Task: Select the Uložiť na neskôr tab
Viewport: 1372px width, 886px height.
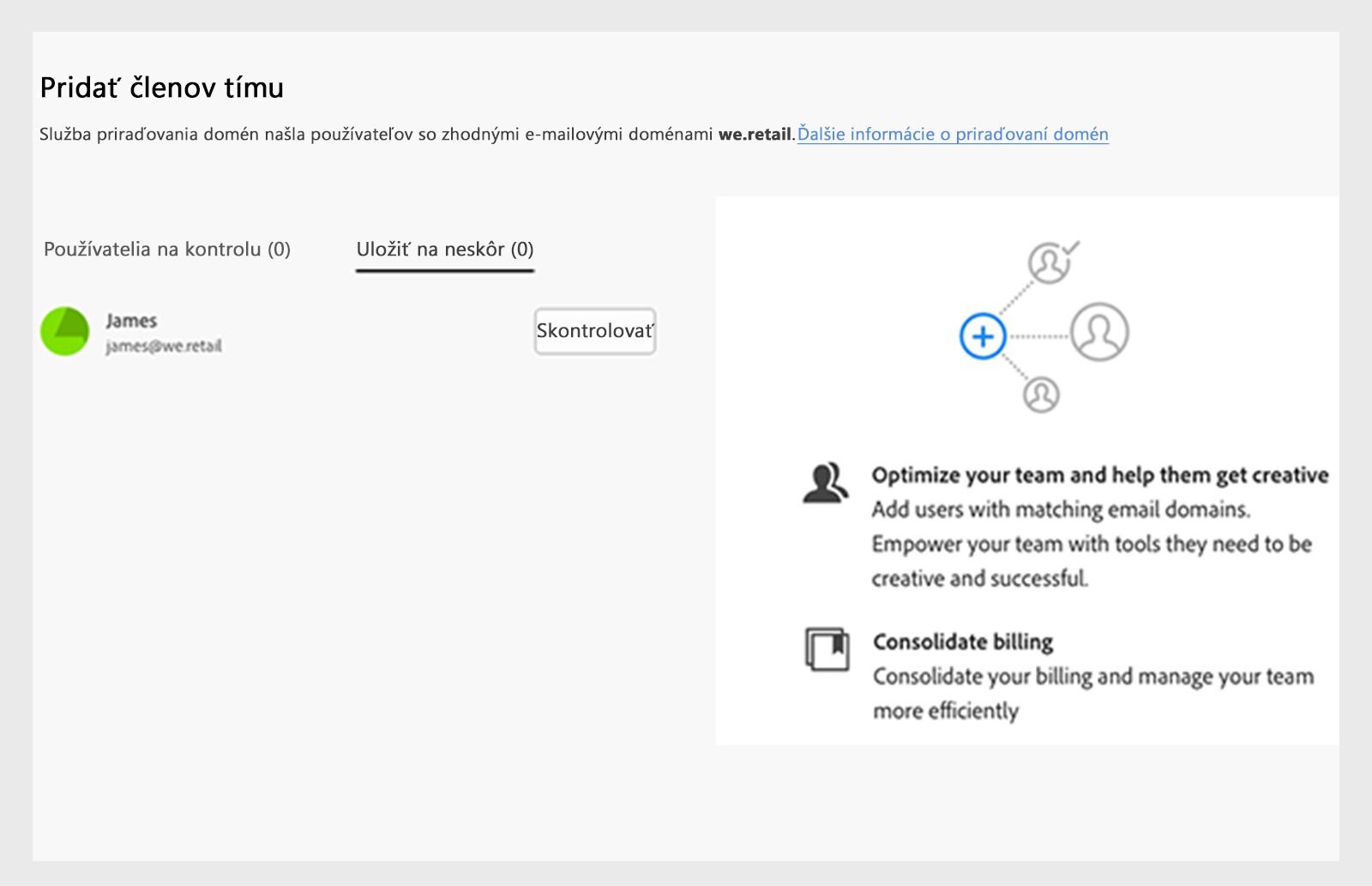Action: [445, 250]
